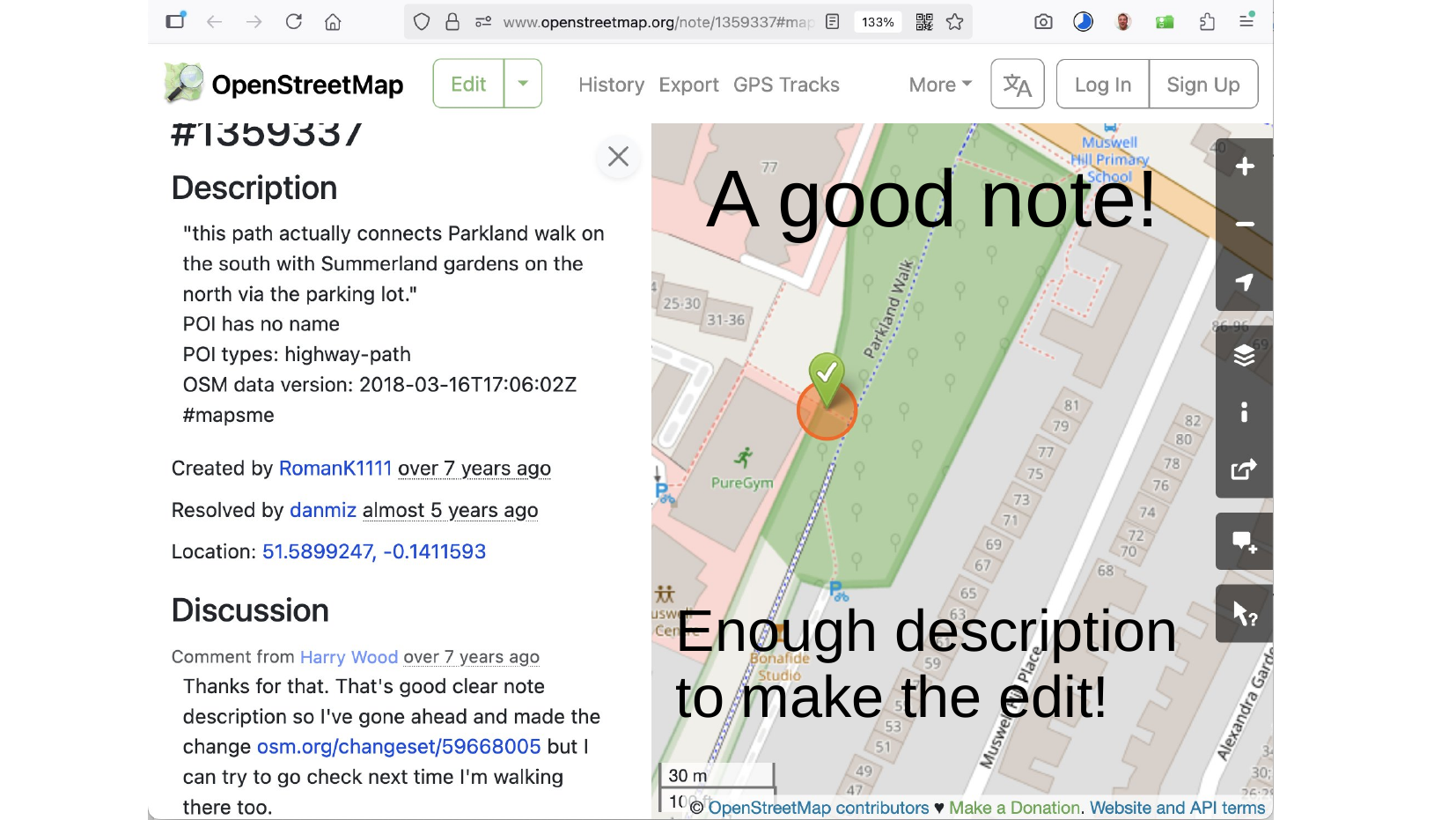Viewport: 1456px width, 820px height.
Task: Expand the More menu
Action: coord(939,85)
